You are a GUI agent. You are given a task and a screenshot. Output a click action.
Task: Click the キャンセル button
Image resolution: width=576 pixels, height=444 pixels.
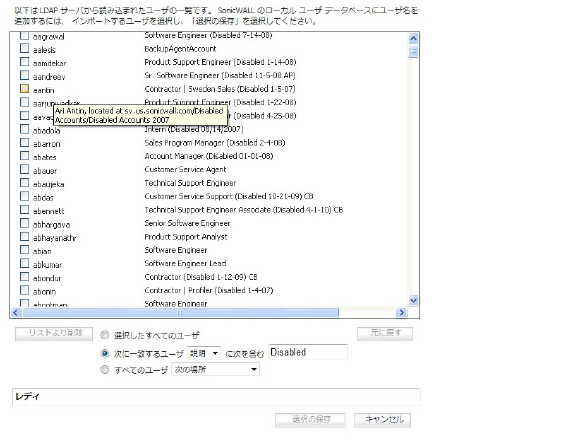(x=383, y=420)
